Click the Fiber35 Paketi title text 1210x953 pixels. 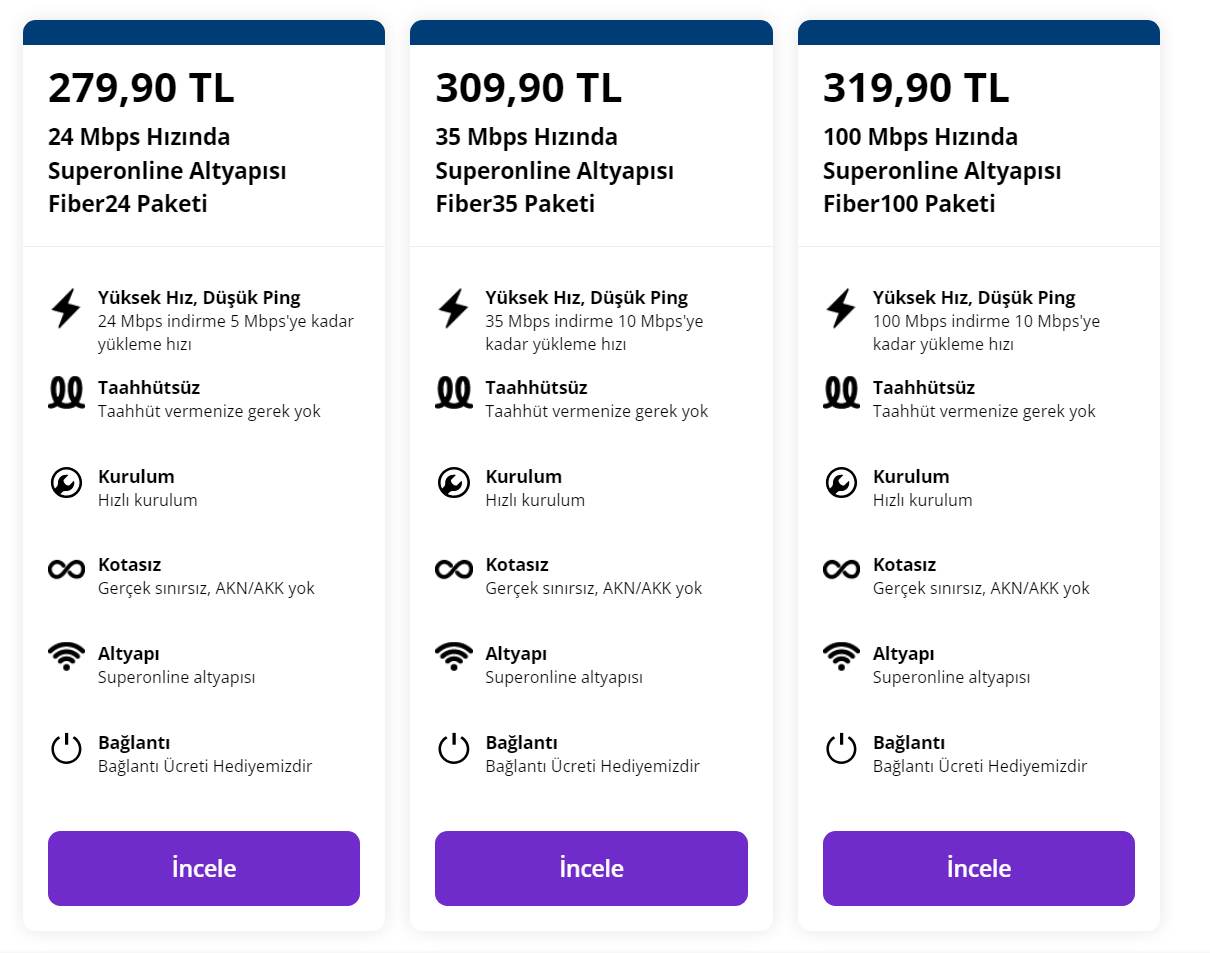click(515, 204)
